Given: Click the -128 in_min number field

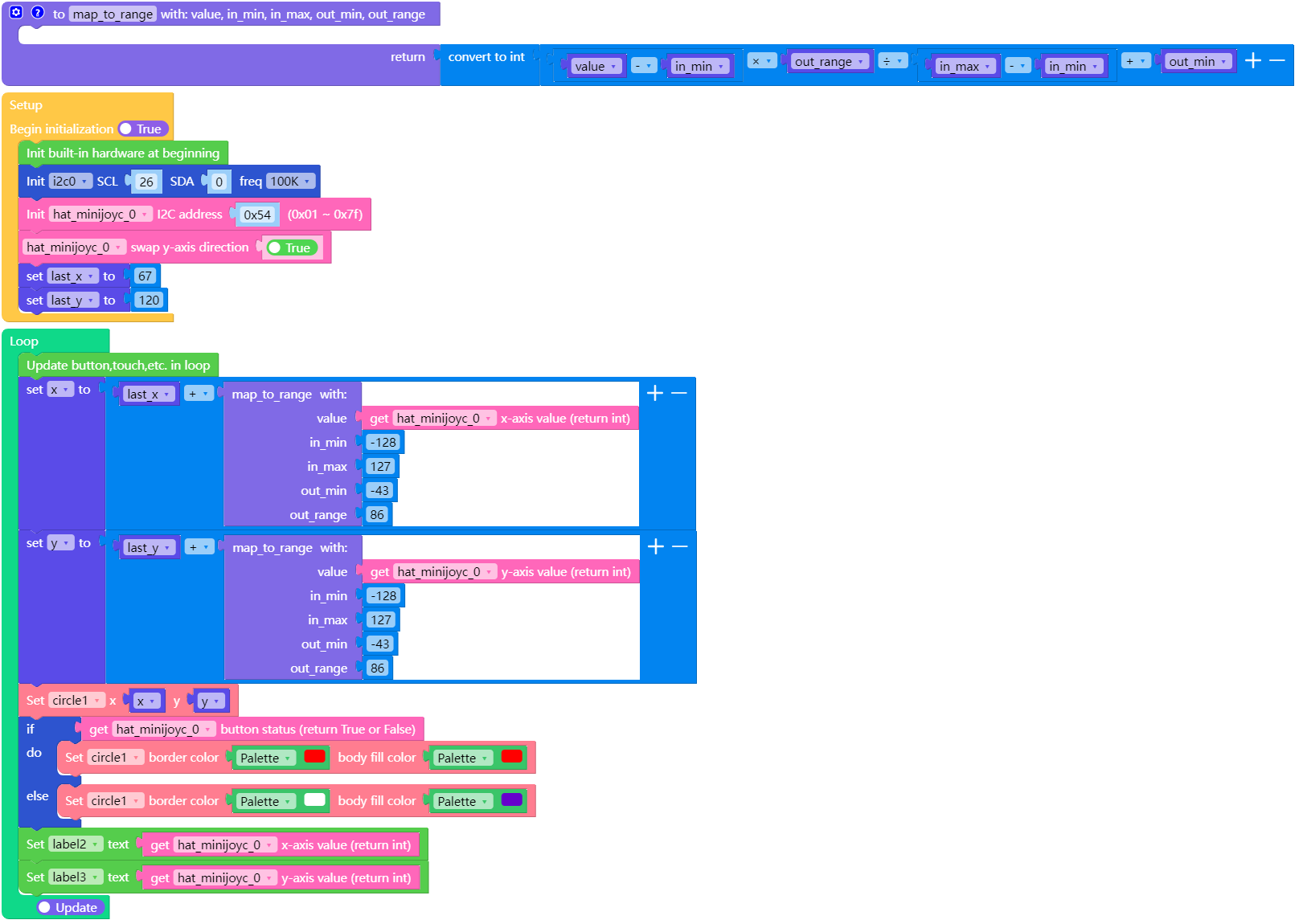Looking at the screenshot, I should 383,442.
